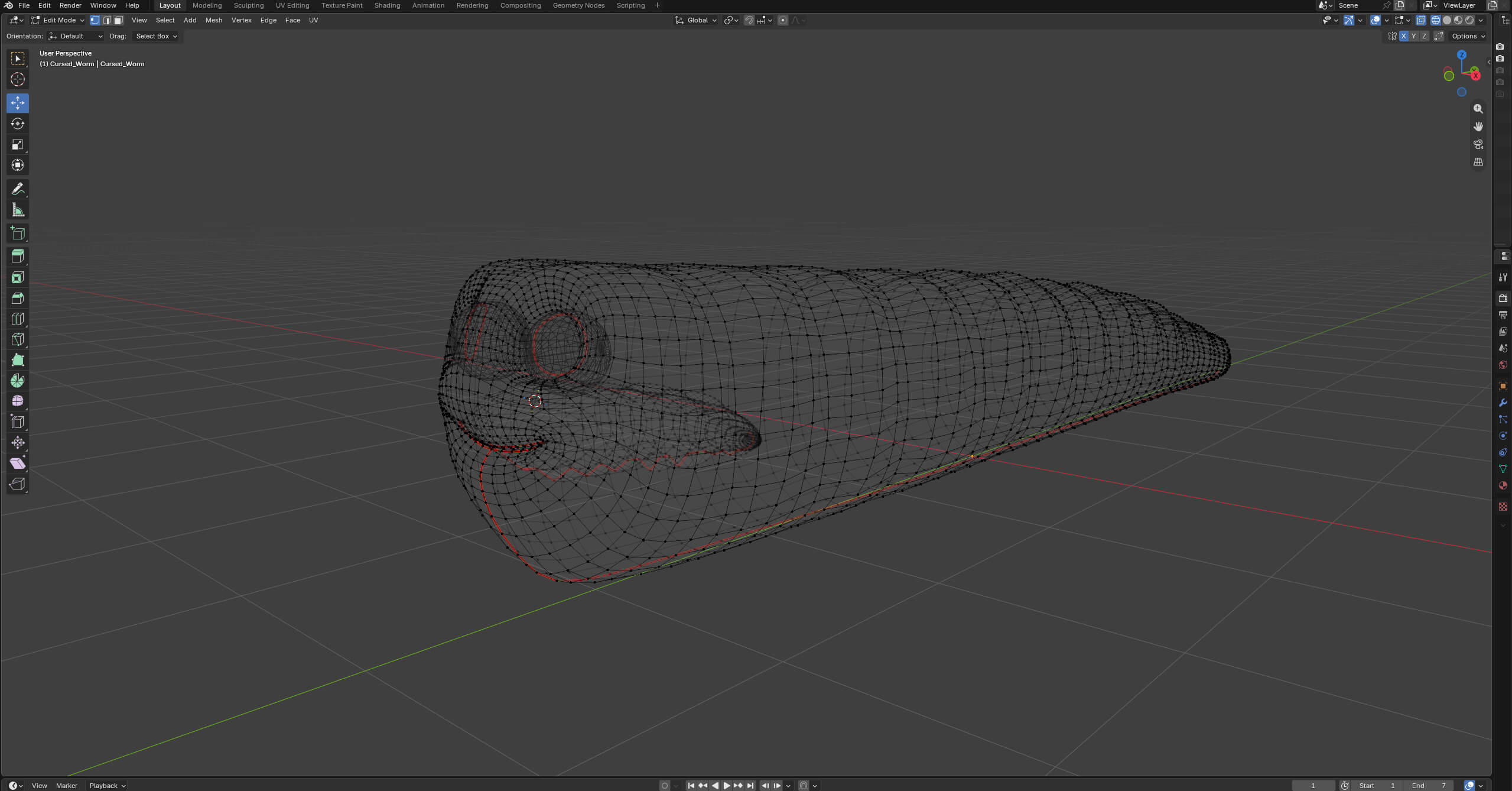The height and width of the screenshot is (791, 1512).
Task: Switch to the Sculpting workspace tab
Action: tap(249, 5)
